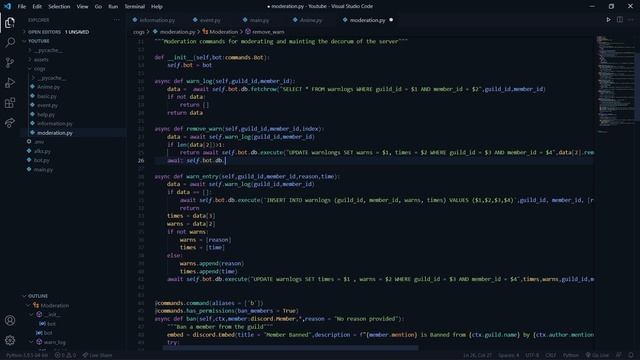Select moderation.py in the file tree

(x=54, y=133)
